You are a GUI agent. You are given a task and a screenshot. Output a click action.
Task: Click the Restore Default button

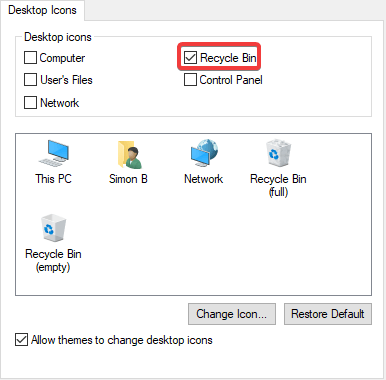point(328,314)
